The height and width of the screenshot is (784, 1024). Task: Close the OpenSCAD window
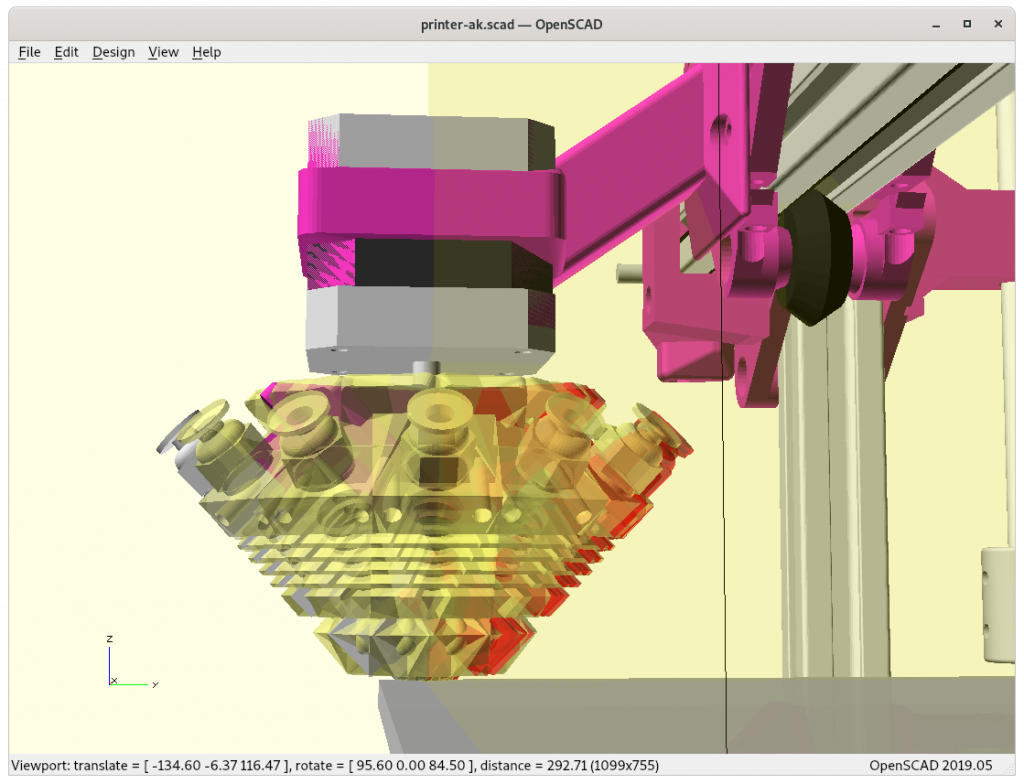pyautogui.click(x=998, y=24)
